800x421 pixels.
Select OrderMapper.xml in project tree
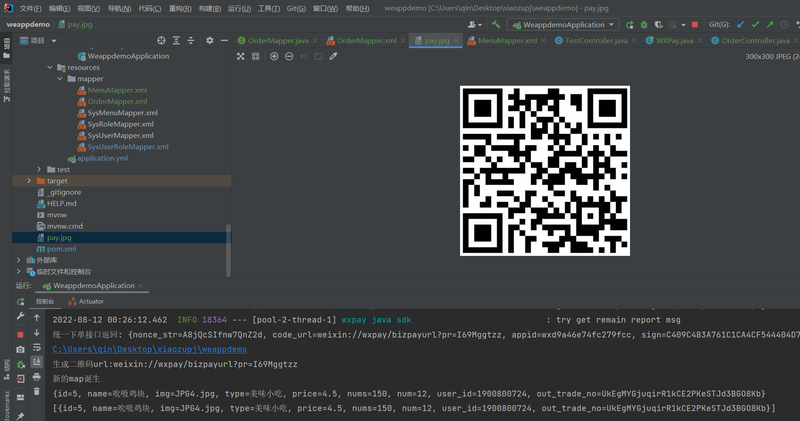[117, 102]
